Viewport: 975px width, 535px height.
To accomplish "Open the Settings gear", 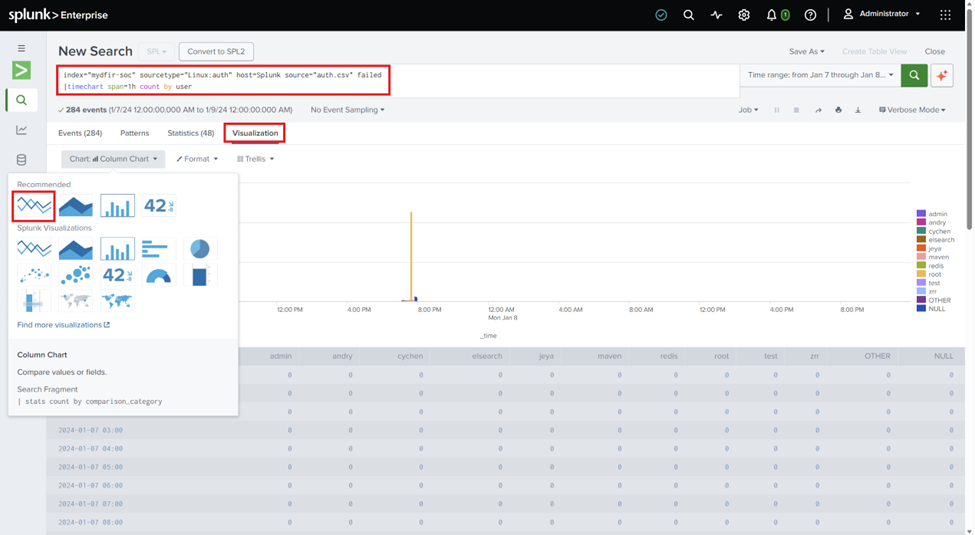I will click(x=744, y=15).
